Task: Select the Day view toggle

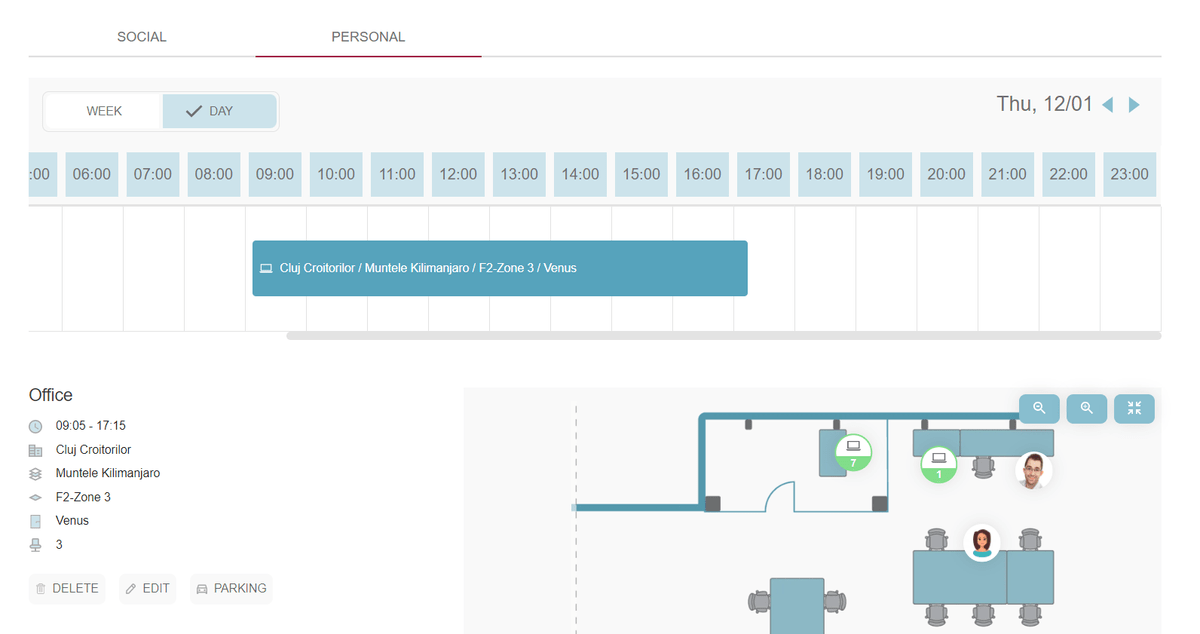Action: click(x=219, y=111)
